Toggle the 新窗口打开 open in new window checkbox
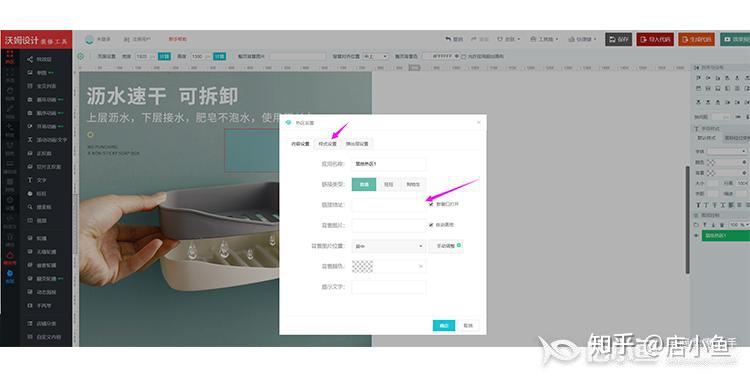Image resolution: width=750 pixels, height=378 pixels. (x=431, y=204)
